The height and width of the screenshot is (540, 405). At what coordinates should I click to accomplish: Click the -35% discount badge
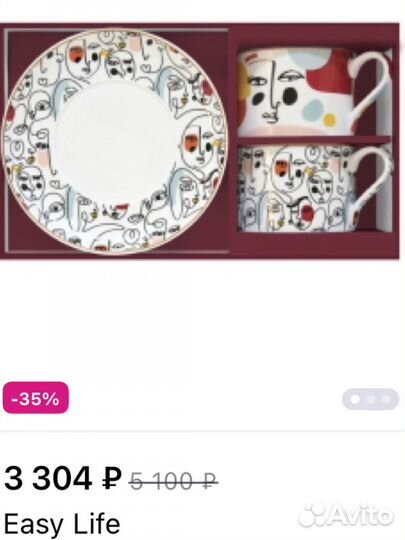click(x=35, y=398)
